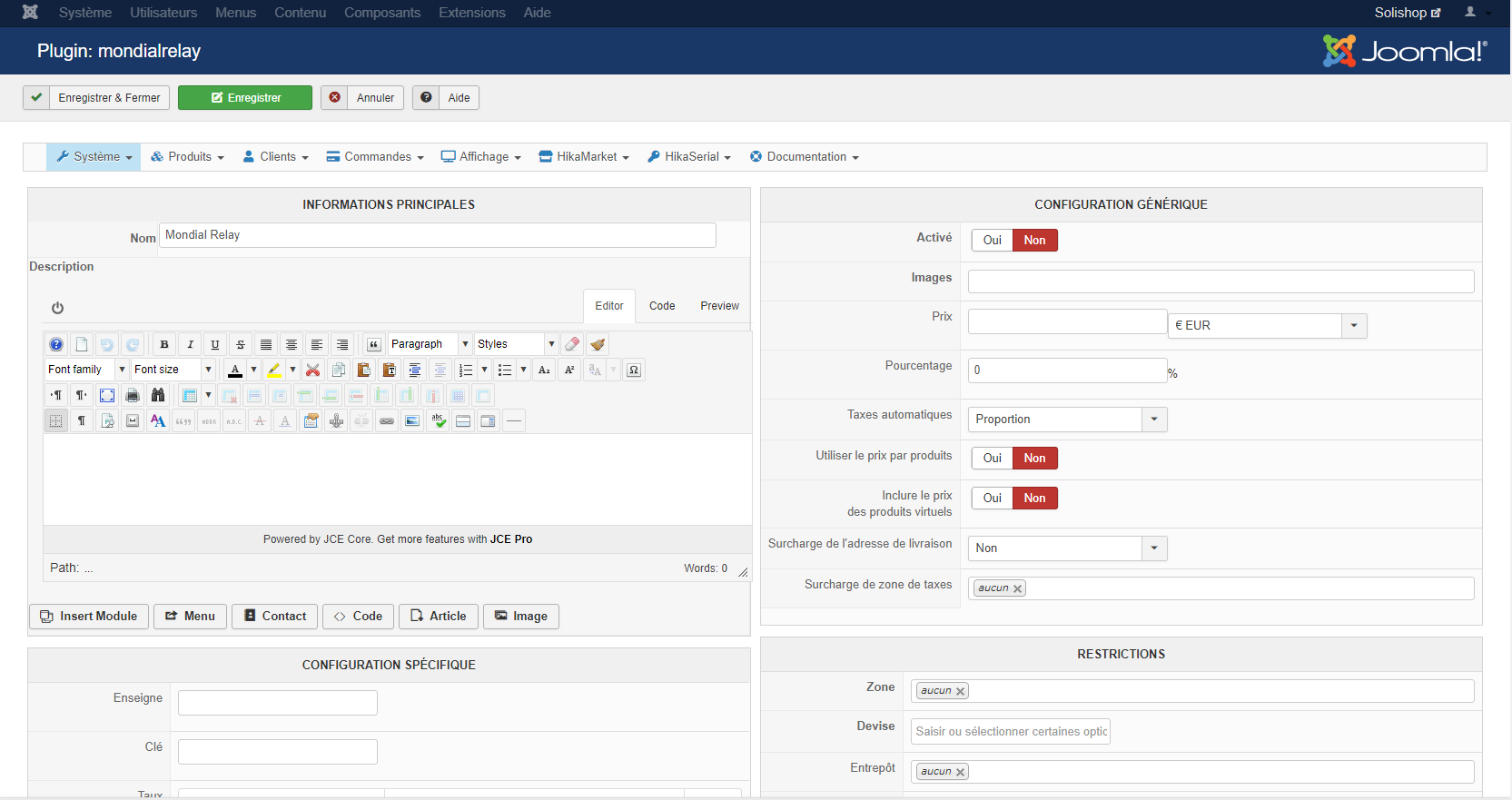Open the find binoculars tool
Screen dimensions: 1512x800
[158, 395]
